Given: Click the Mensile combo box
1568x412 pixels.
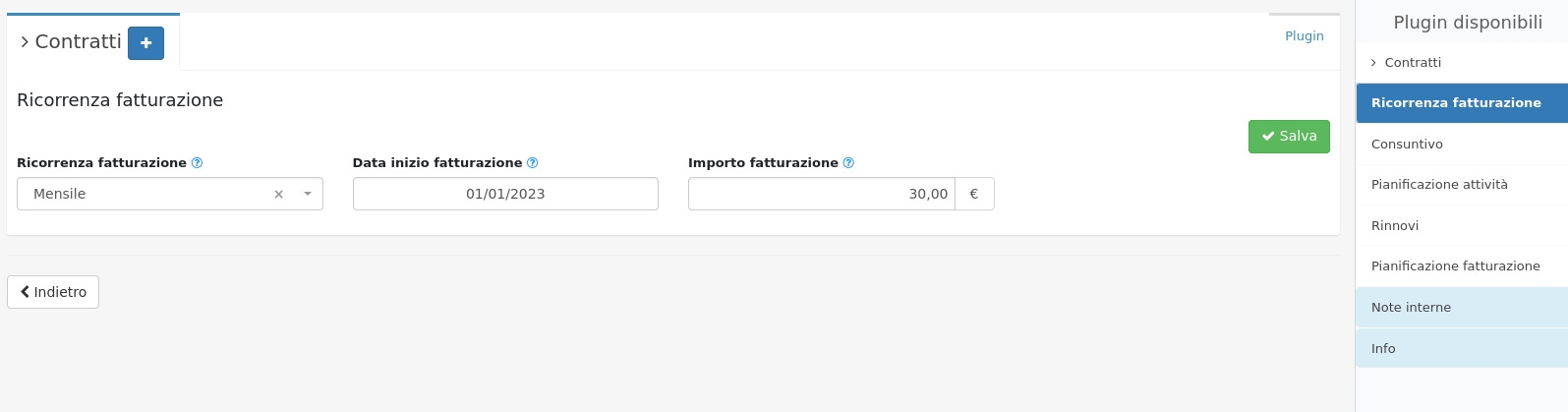Looking at the screenshot, I should pos(147,195).
